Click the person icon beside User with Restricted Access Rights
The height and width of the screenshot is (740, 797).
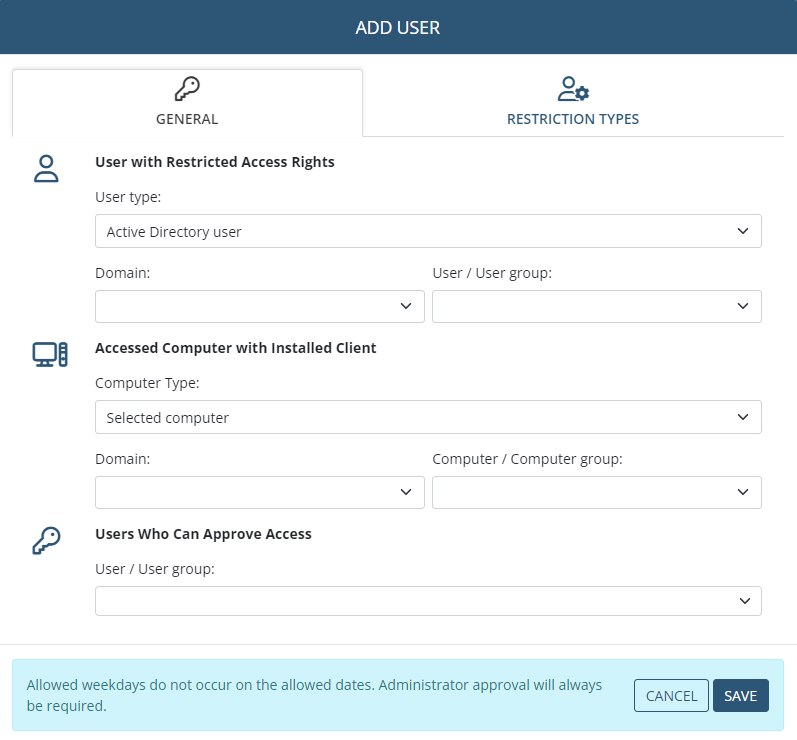[47, 168]
